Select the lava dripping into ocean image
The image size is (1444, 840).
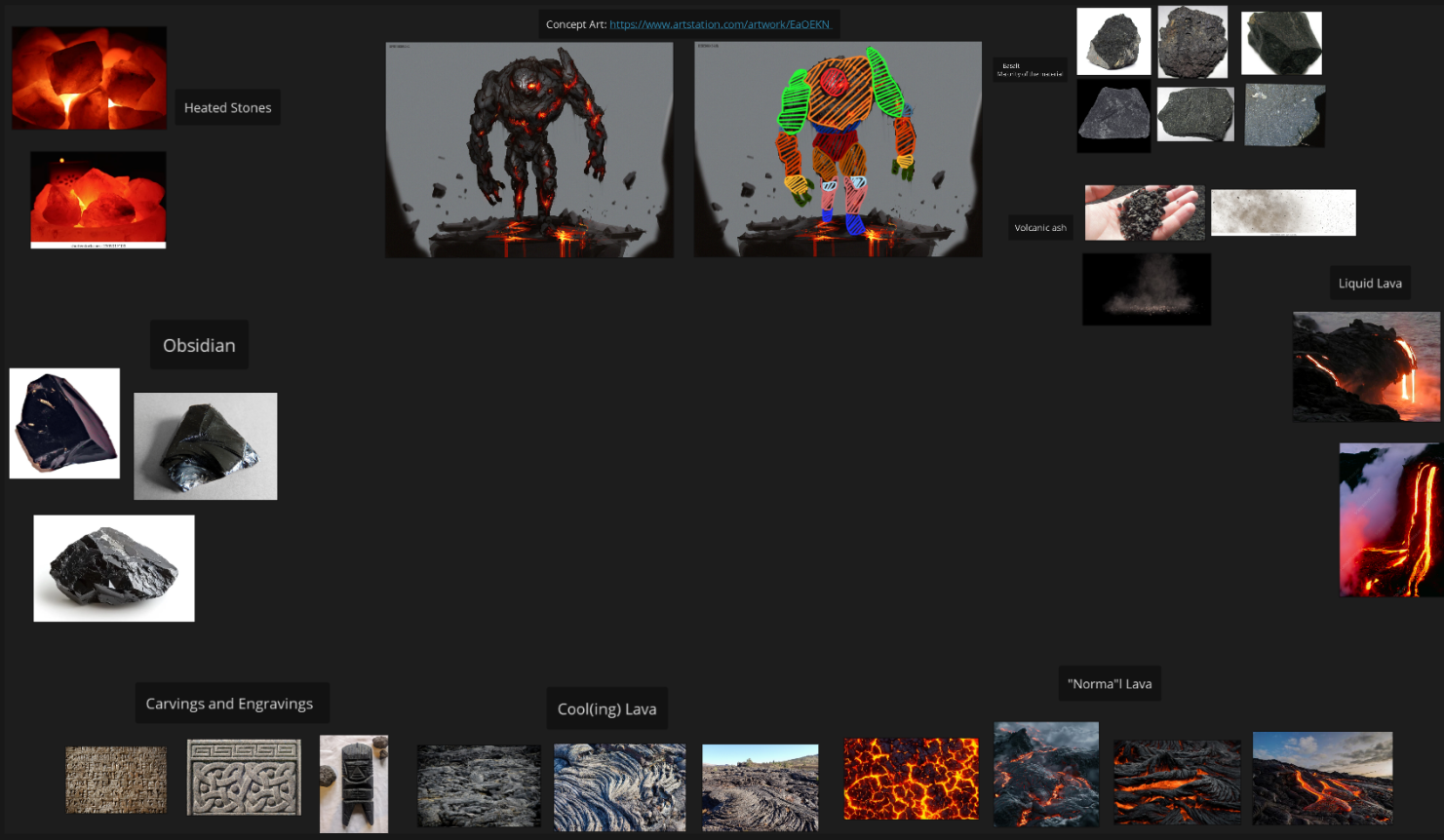[x=1366, y=366]
